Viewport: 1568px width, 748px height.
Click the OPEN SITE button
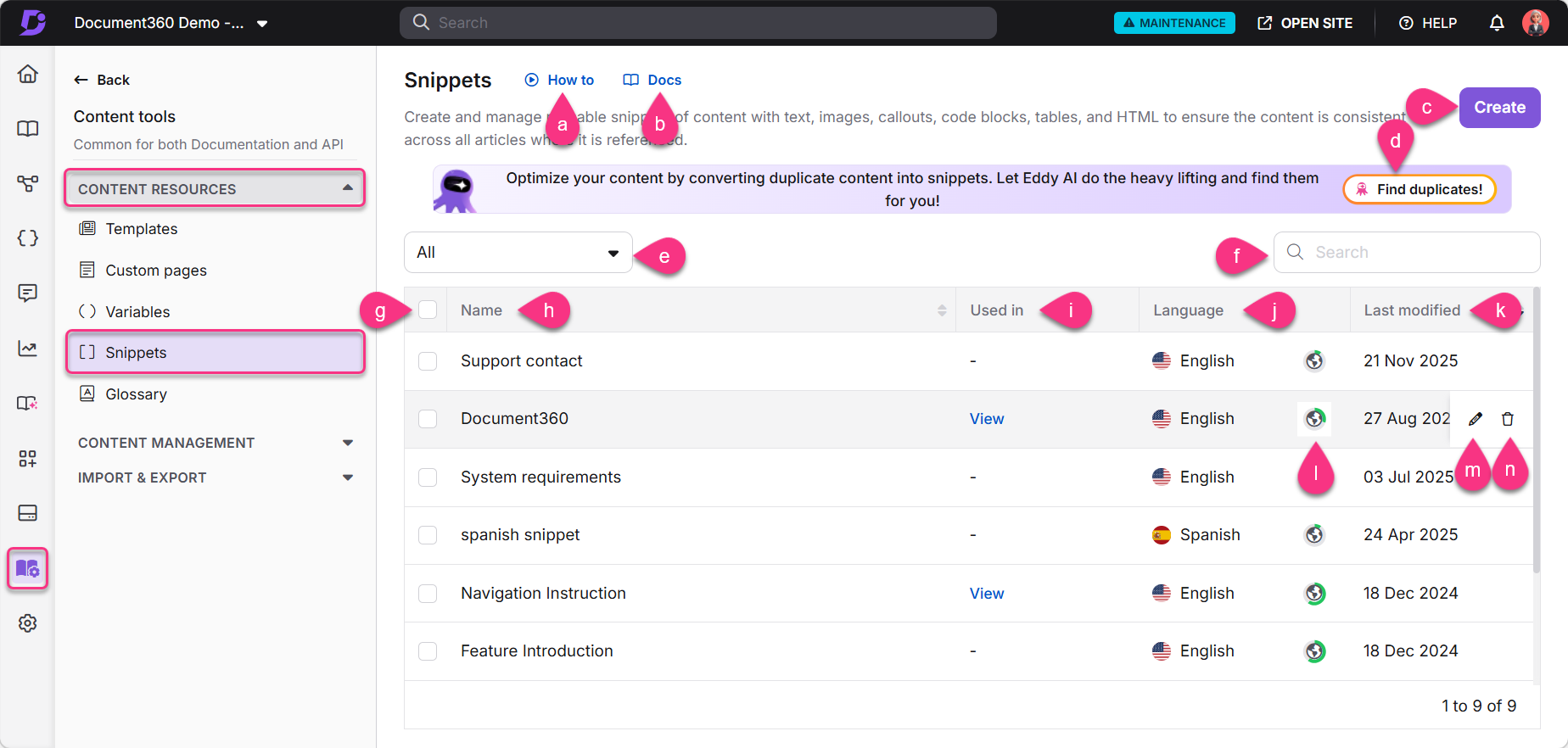1305,23
